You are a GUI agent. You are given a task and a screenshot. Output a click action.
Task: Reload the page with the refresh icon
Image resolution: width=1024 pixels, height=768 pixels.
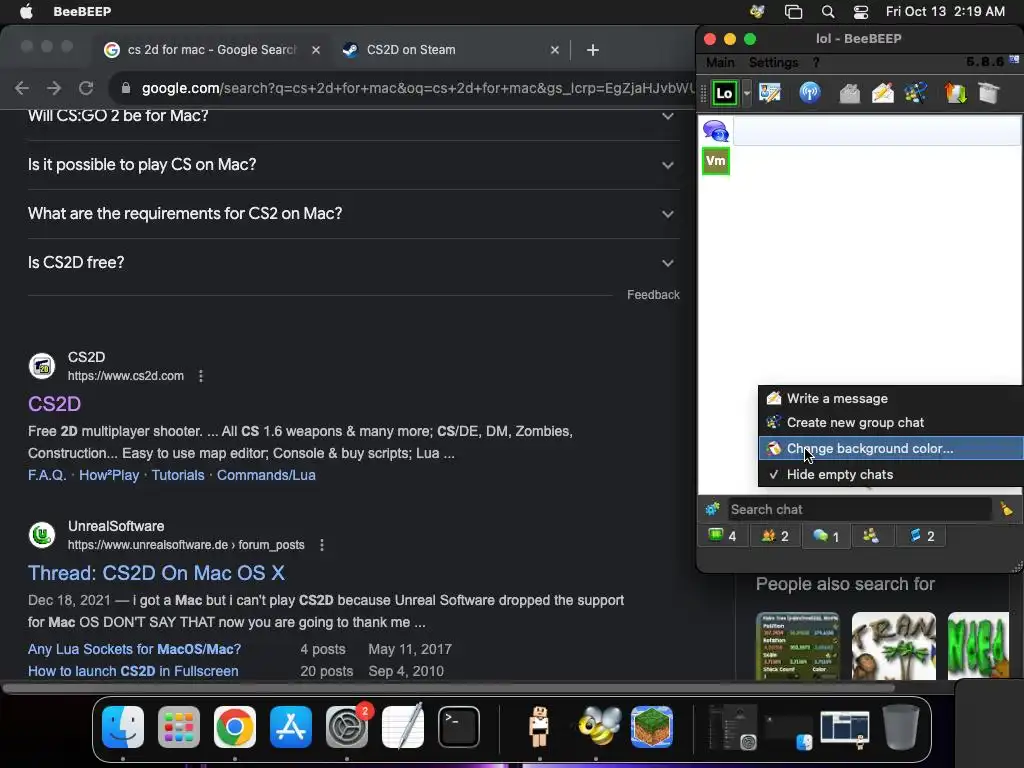(x=86, y=88)
